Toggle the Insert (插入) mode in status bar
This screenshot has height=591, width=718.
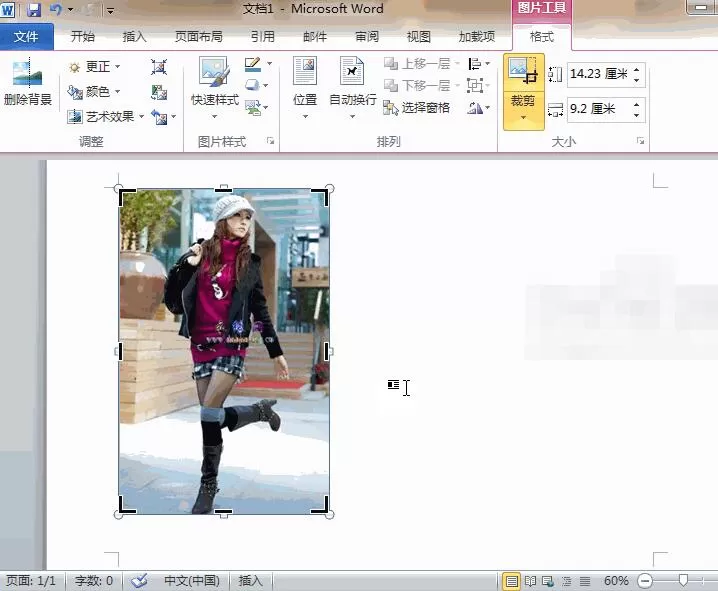click(250, 581)
